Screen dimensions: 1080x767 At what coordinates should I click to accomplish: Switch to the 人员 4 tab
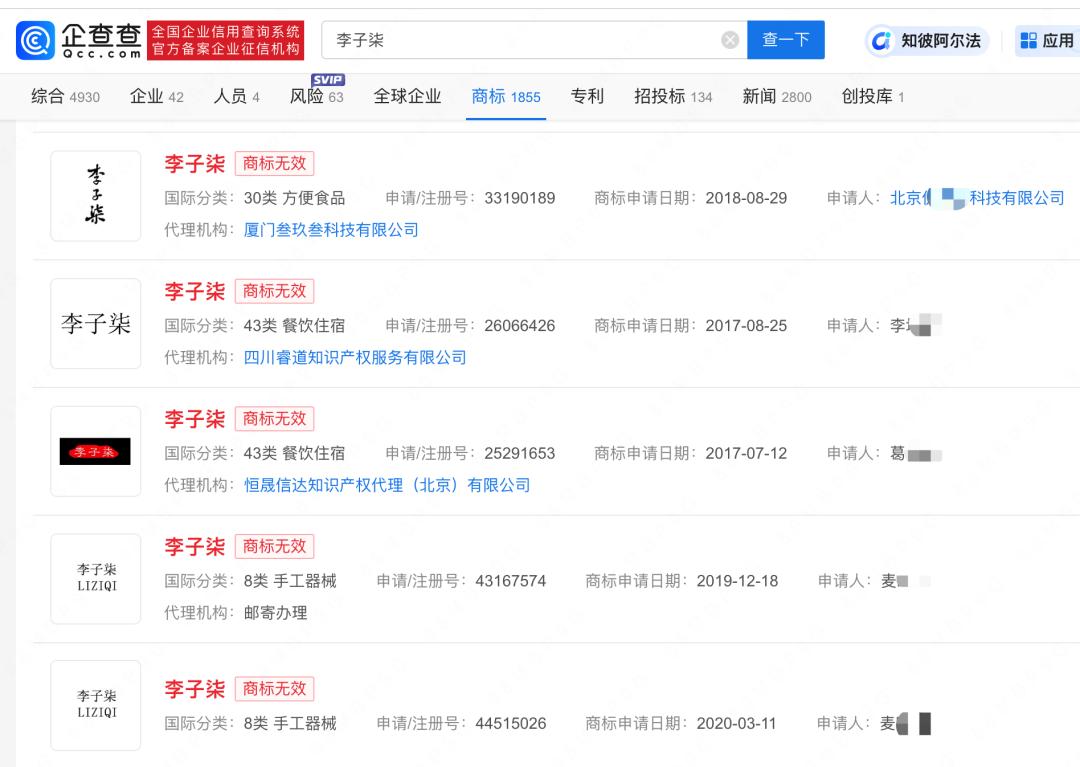click(x=236, y=96)
